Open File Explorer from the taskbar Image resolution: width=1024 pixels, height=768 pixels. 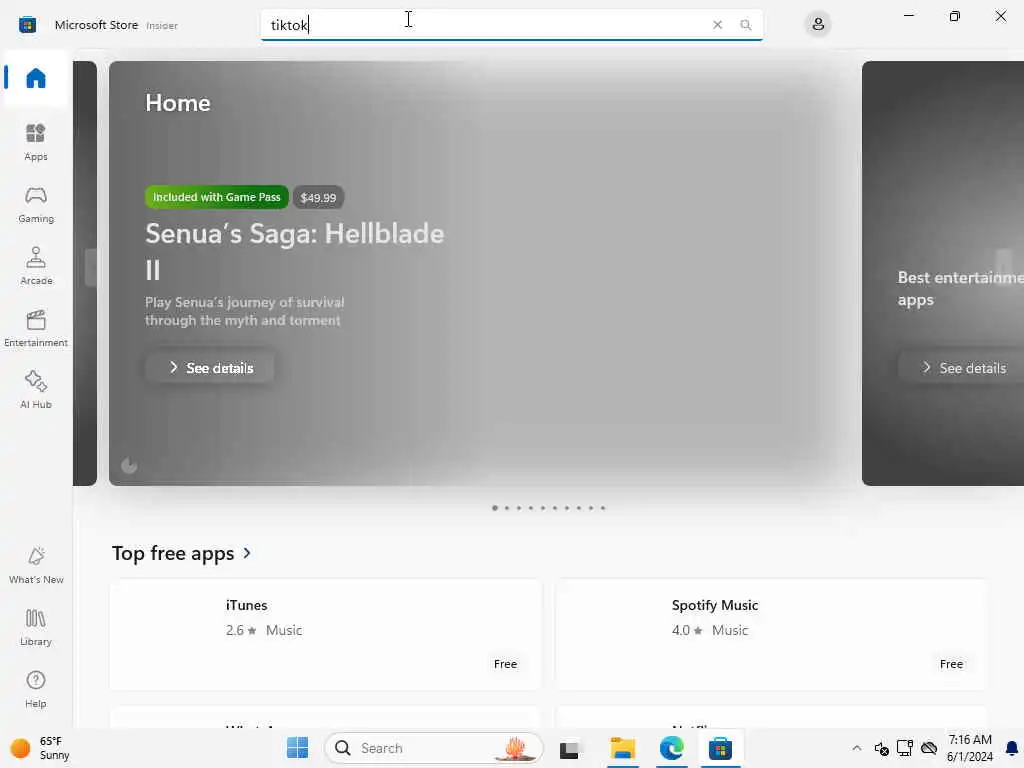pos(622,748)
